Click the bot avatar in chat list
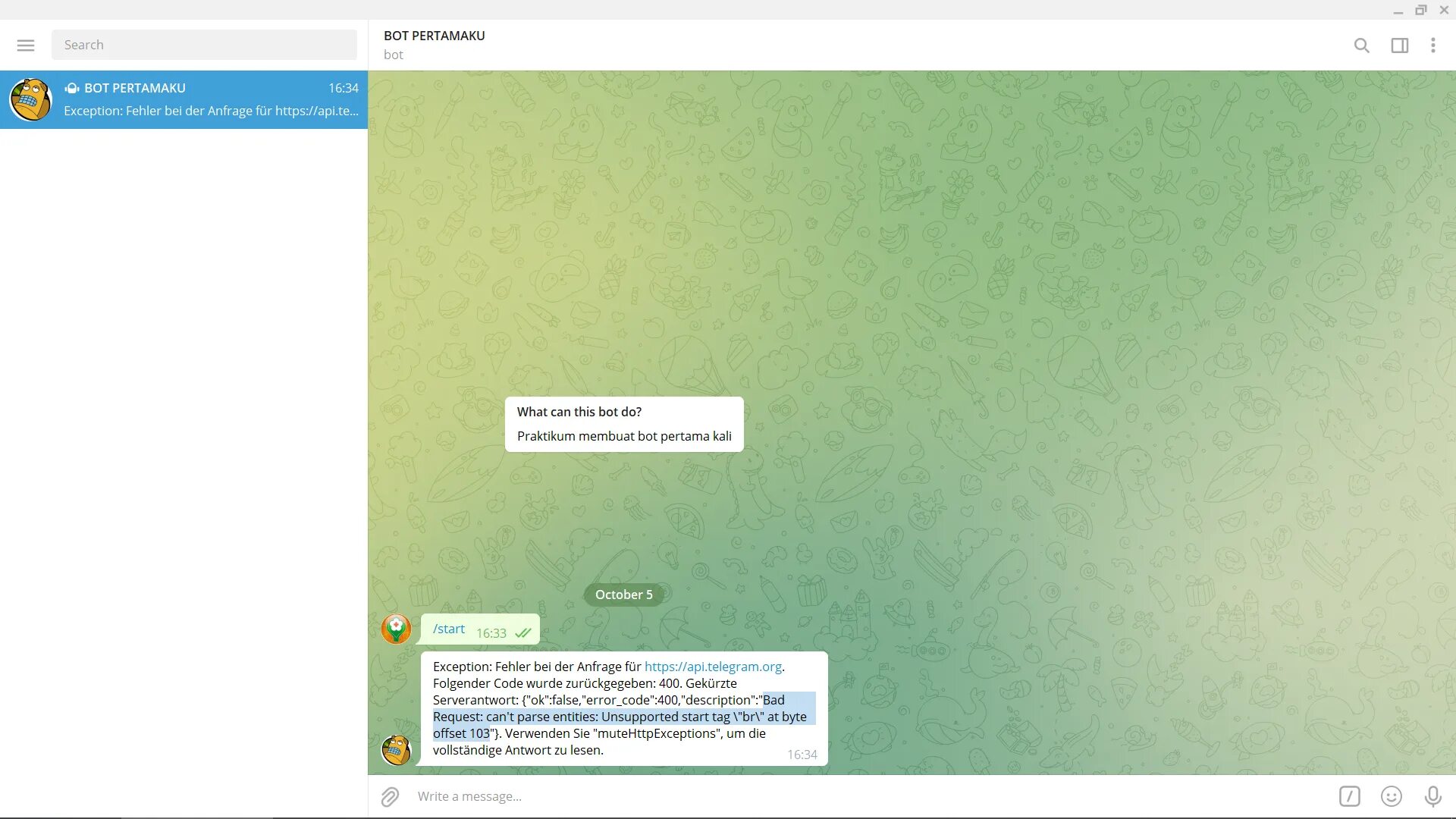Image resolution: width=1456 pixels, height=819 pixels. click(x=30, y=99)
